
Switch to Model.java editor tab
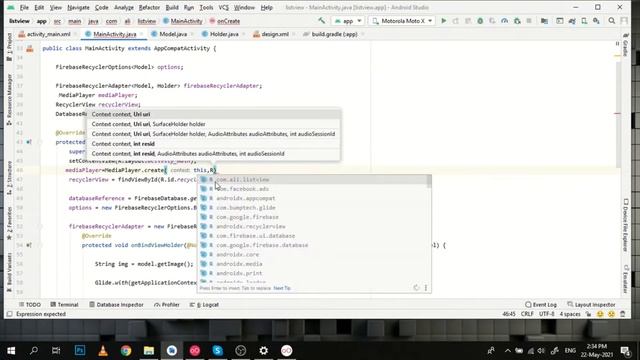(x=173, y=34)
